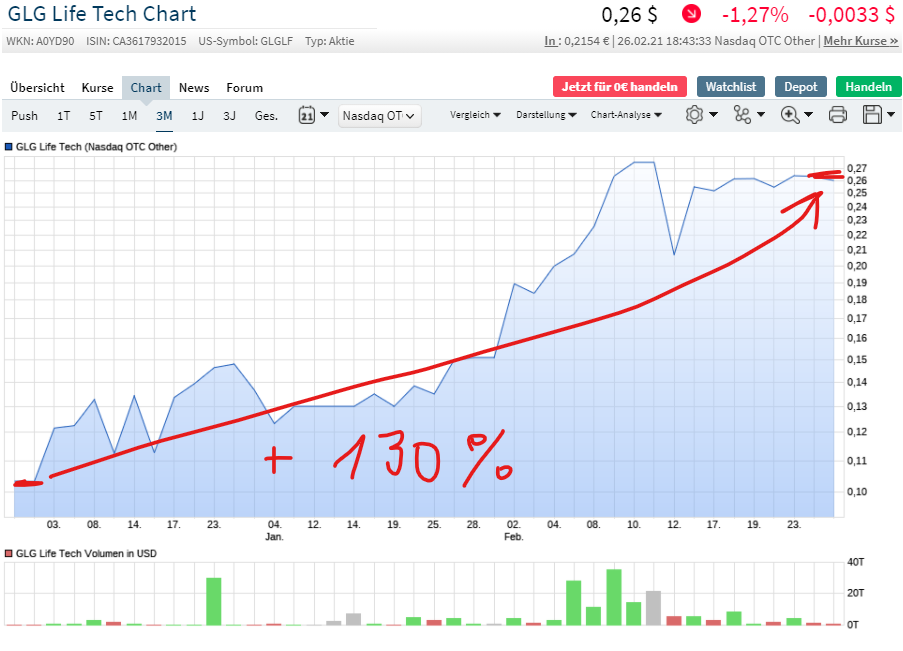Image resolution: width=903 pixels, height=651 pixels.
Task: Click red Volumen legend swatch
Action: click(x=9, y=553)
